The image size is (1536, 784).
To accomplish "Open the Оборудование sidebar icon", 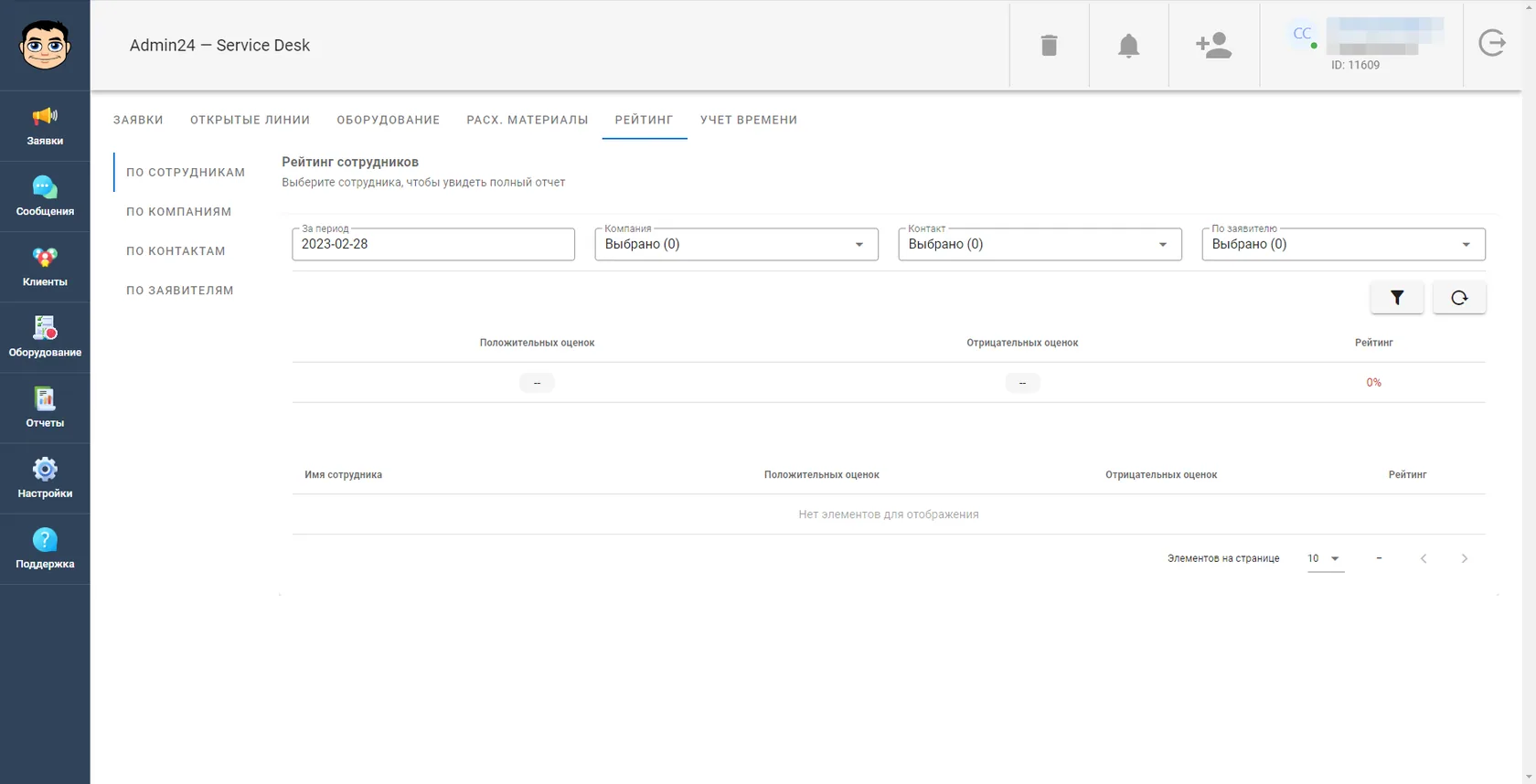I will [x=45, y=337].
